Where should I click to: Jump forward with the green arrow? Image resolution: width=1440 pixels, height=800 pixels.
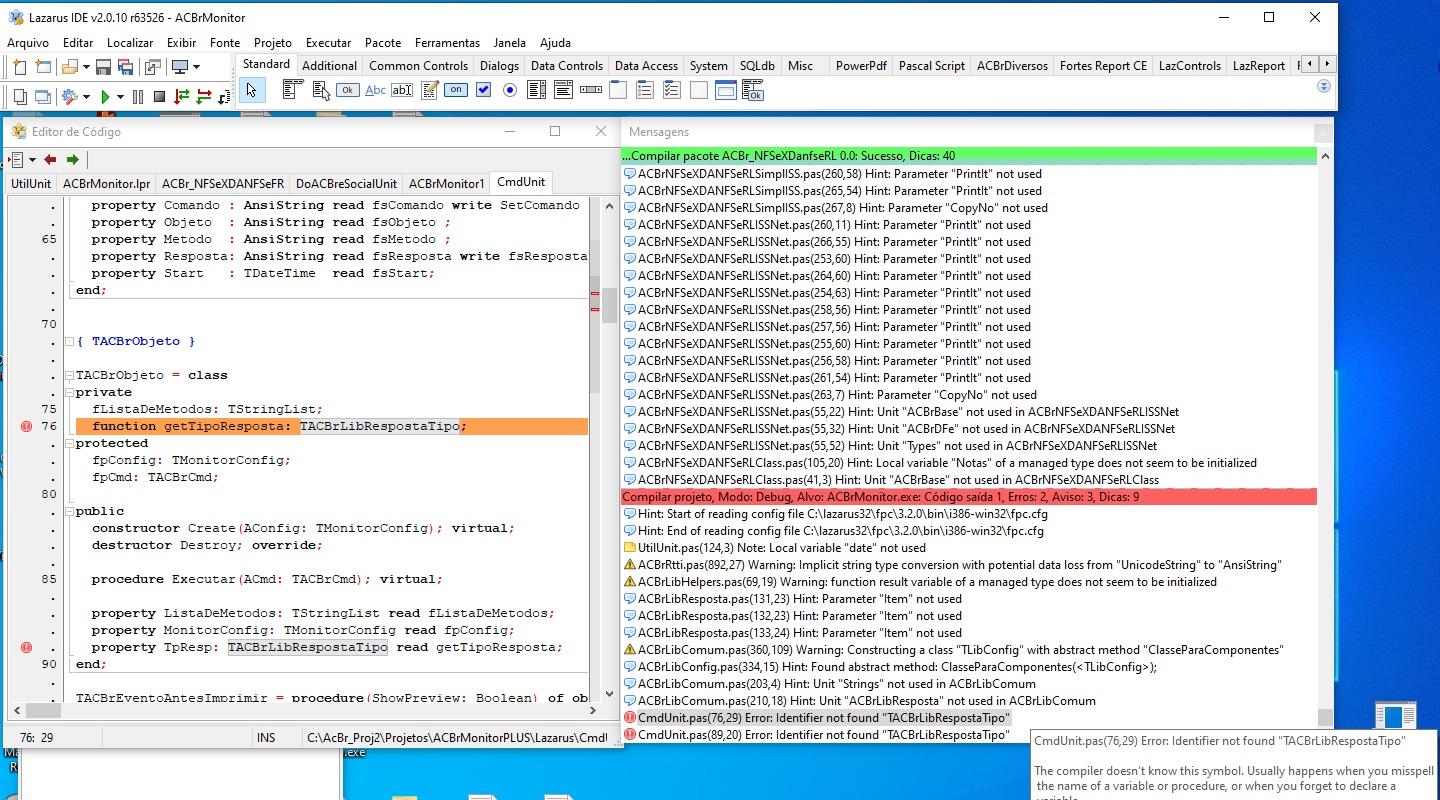click(x=72, y=159)
